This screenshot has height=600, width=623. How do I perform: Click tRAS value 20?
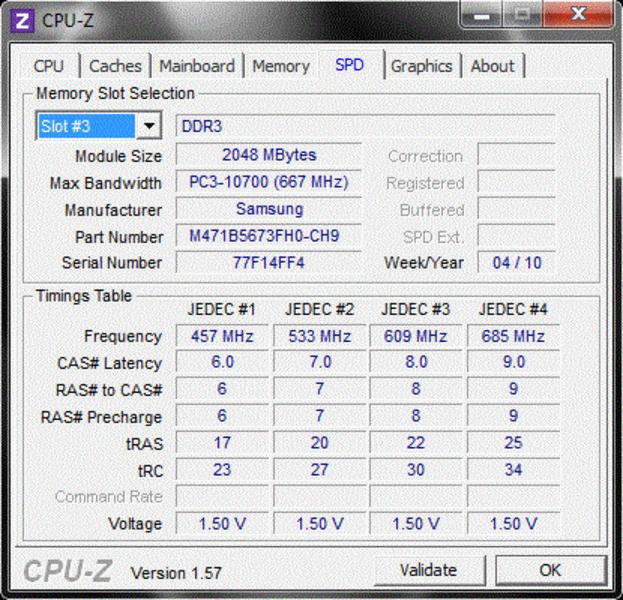(320, 443)
